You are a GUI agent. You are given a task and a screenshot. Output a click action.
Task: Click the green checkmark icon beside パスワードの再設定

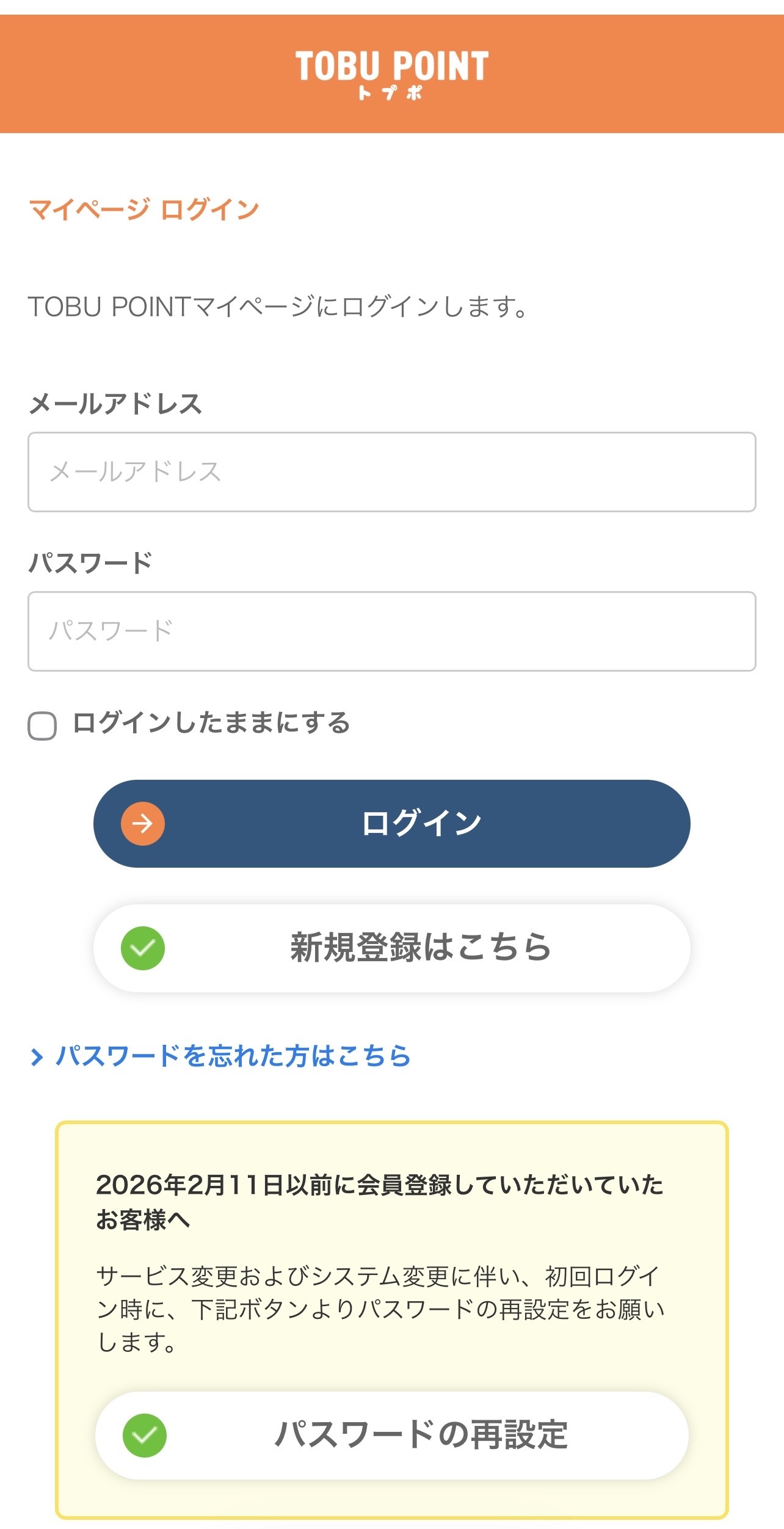point(145,1436)
